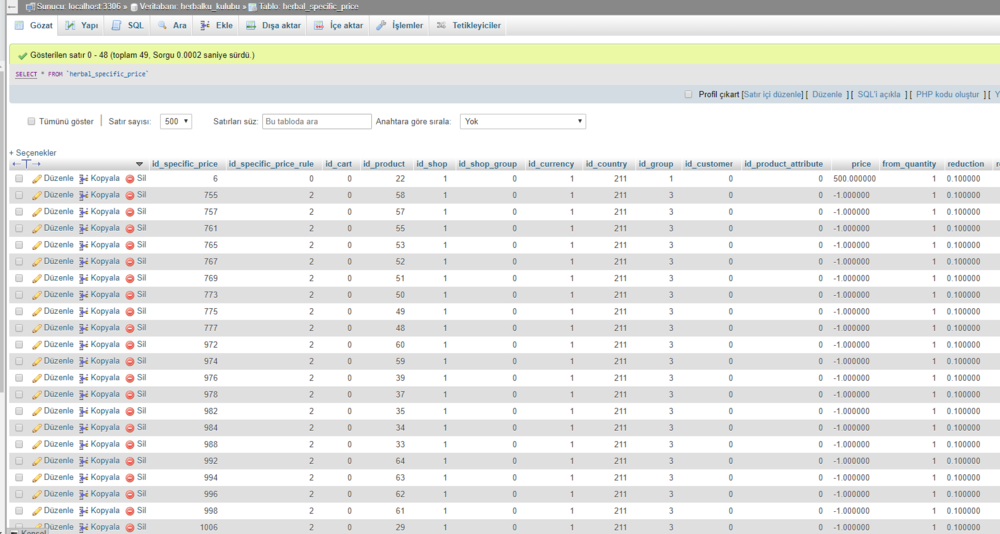Select the checkbox for row 757
This screenshot has width=1000, height=534.
19,212
